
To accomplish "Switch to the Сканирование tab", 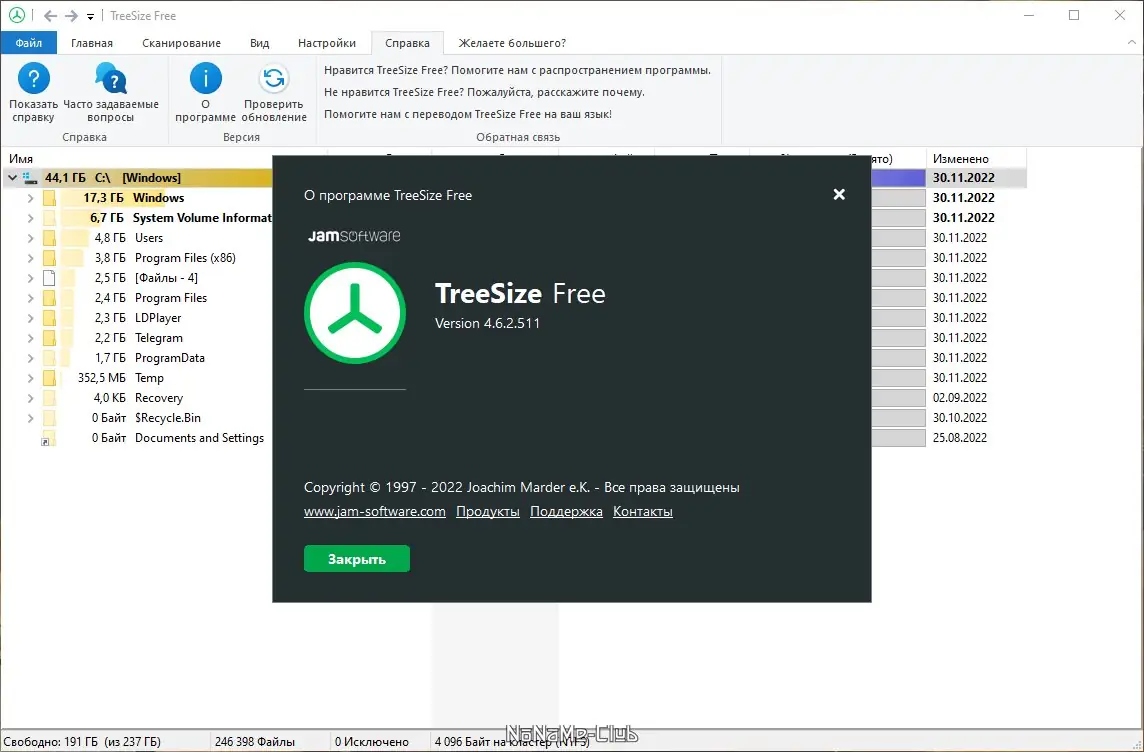I will [182, 43].
